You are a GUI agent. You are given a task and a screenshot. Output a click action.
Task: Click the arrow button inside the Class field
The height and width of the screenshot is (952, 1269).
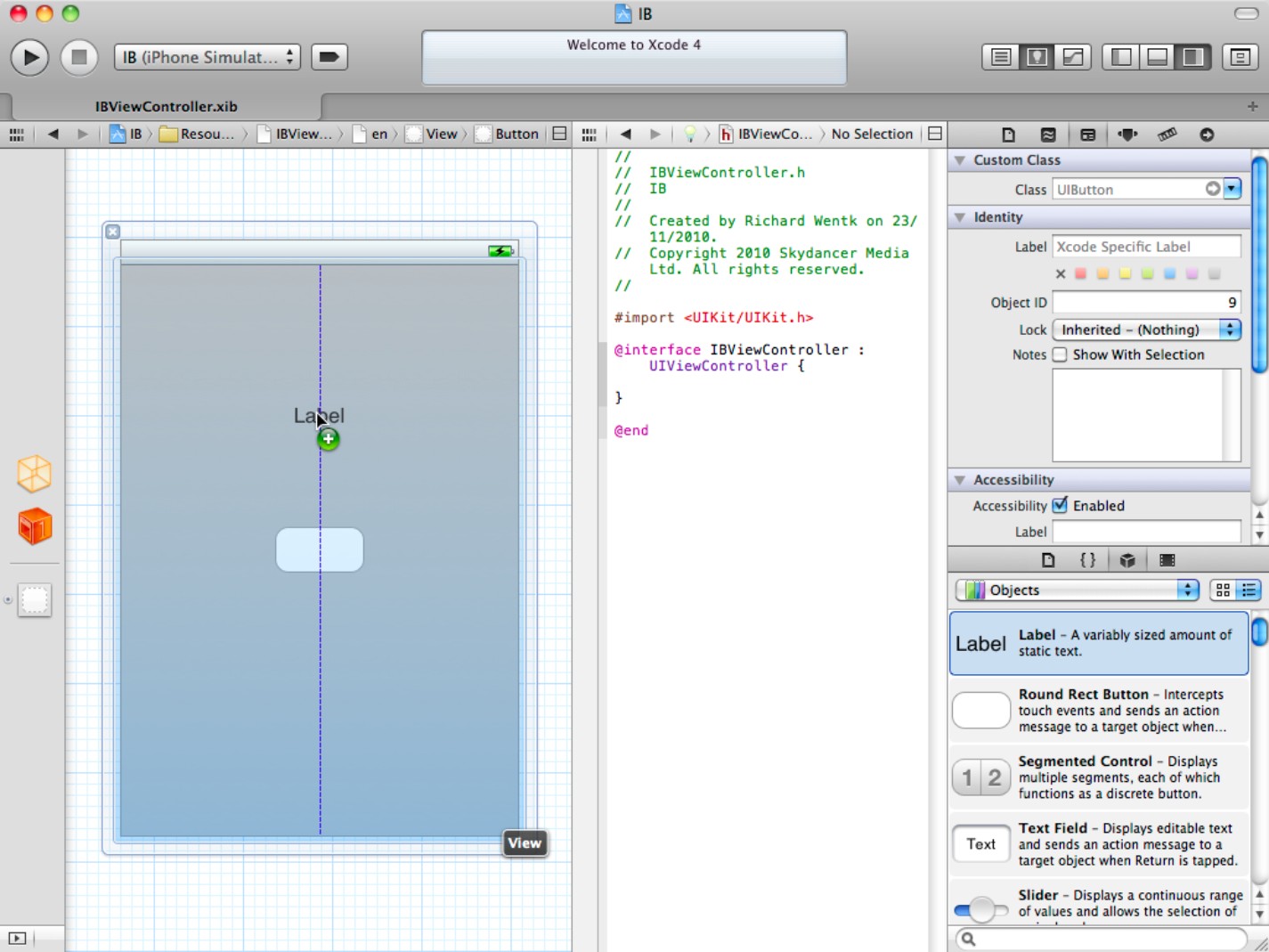click(1213, 189)
